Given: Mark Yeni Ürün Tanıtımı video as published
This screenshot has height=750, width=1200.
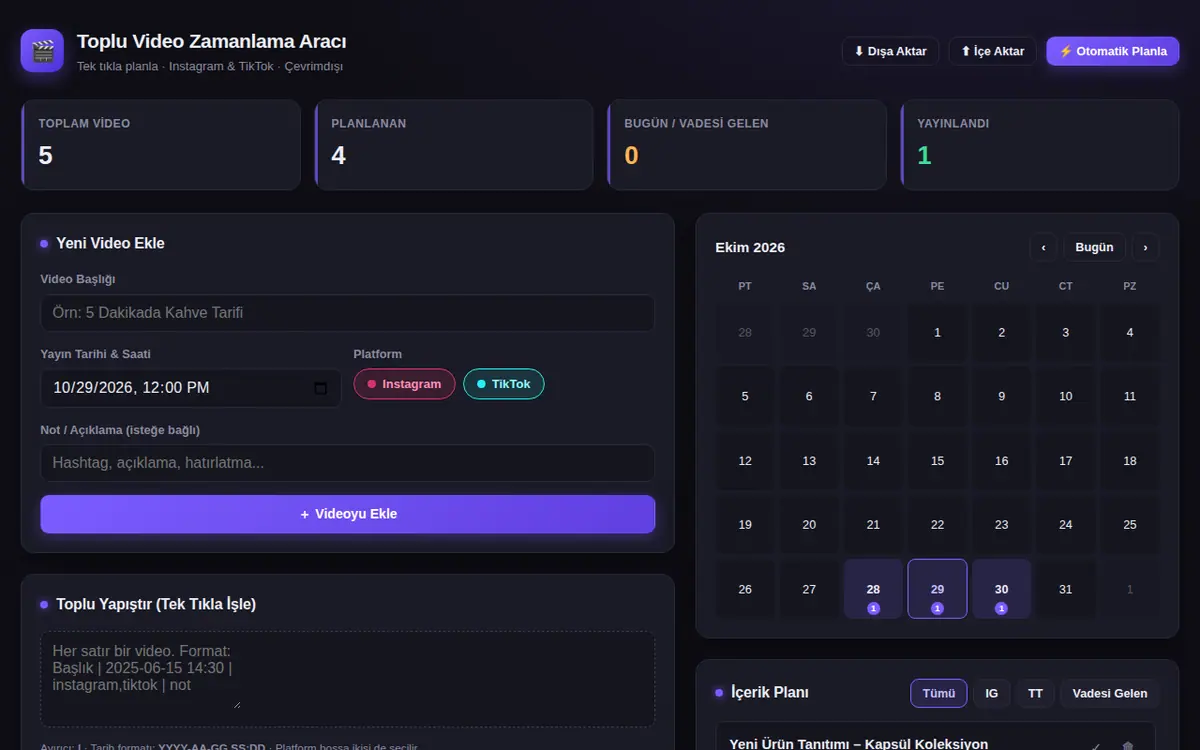Looking at the screenshot, I should pyautogui.click(x=1097, y=745).
